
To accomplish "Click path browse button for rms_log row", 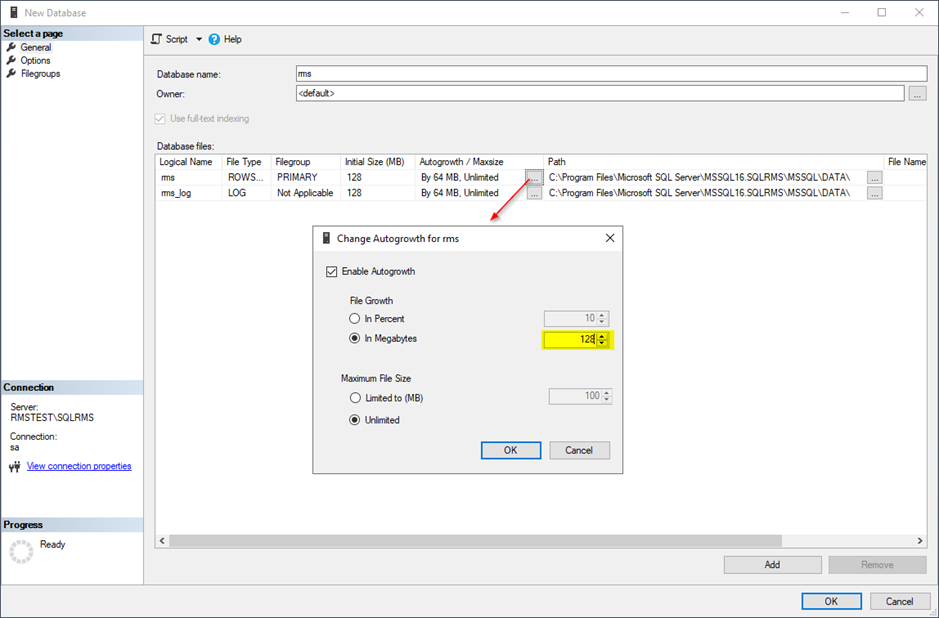I will point(874,193).
